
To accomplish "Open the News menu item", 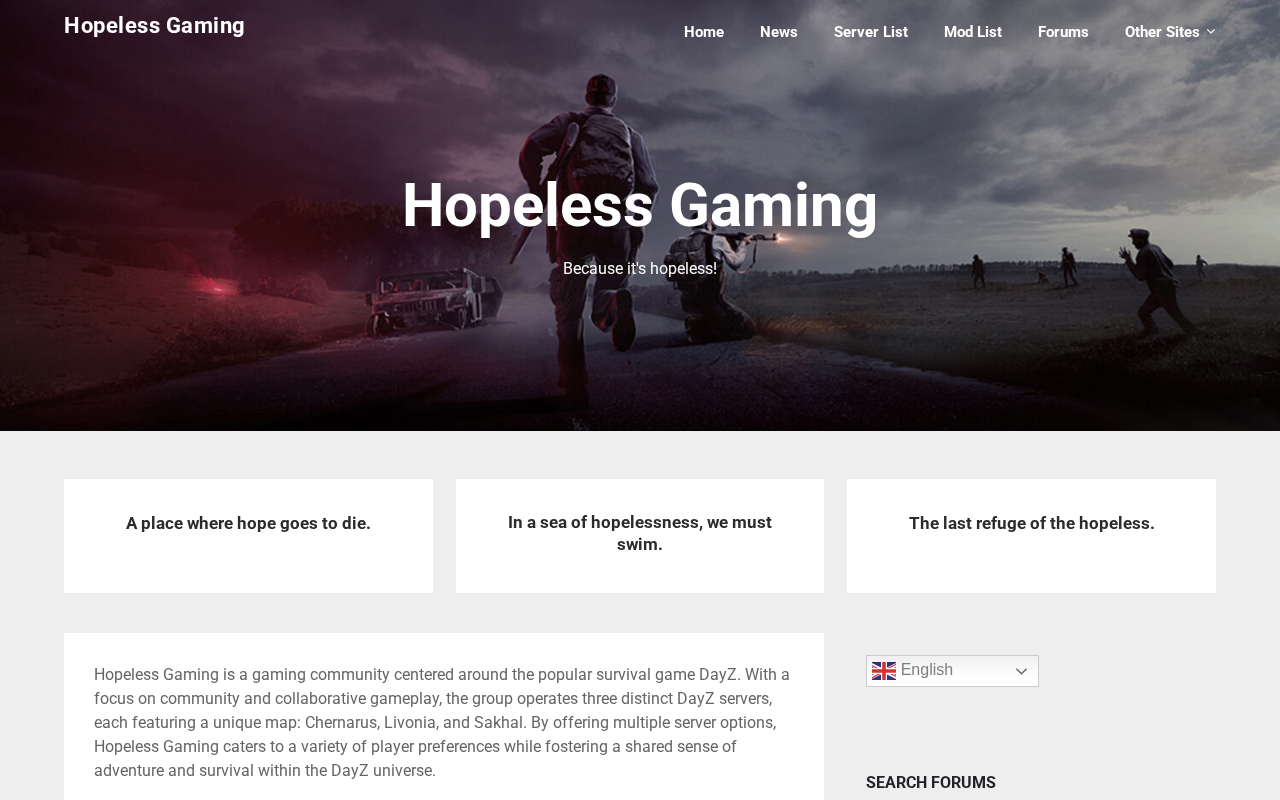I will pyautogui.click(x=779, y=32).
